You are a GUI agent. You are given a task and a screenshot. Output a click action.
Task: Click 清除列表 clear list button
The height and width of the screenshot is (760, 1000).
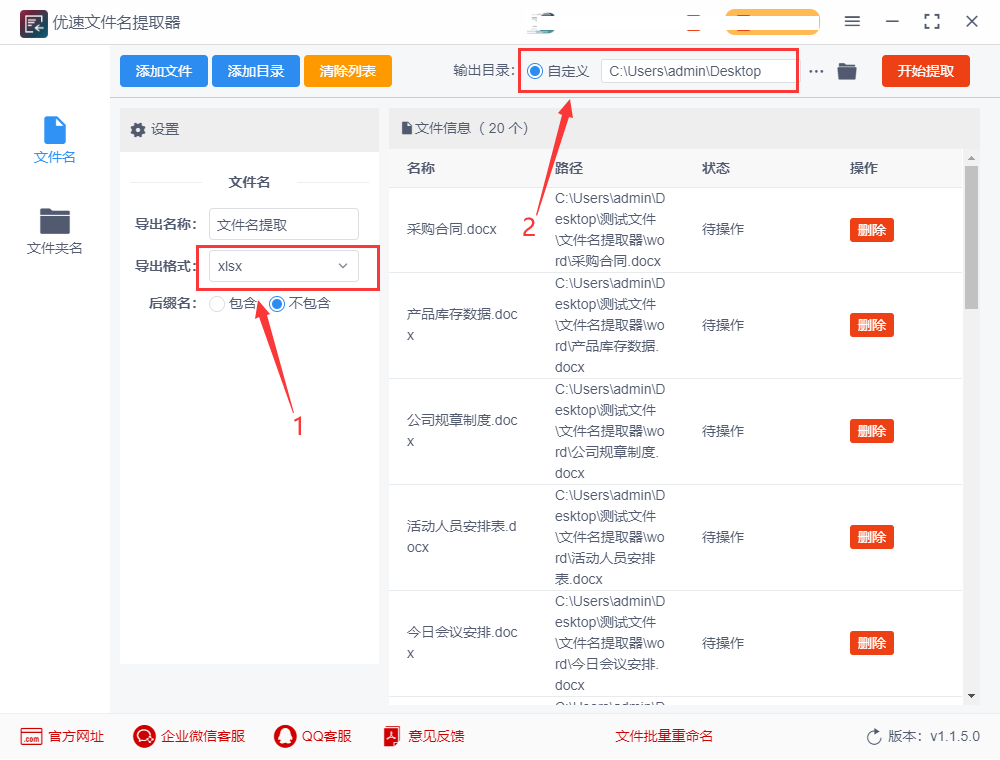[x=348, y=71]
